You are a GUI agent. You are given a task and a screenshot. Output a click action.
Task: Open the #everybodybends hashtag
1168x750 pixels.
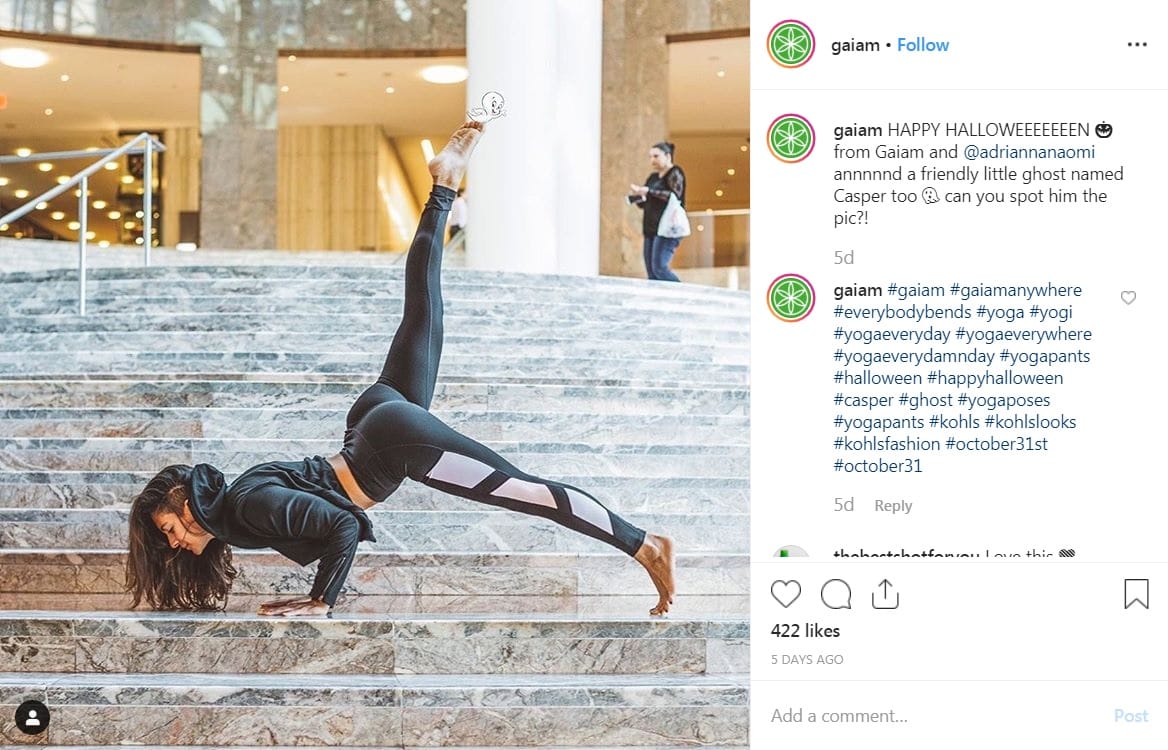point(902,312)
